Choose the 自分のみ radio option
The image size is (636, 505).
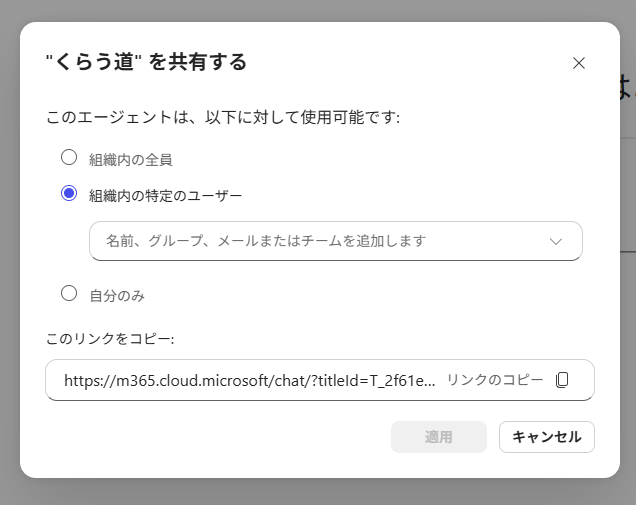pyautogui.click(x=69, y=293)
